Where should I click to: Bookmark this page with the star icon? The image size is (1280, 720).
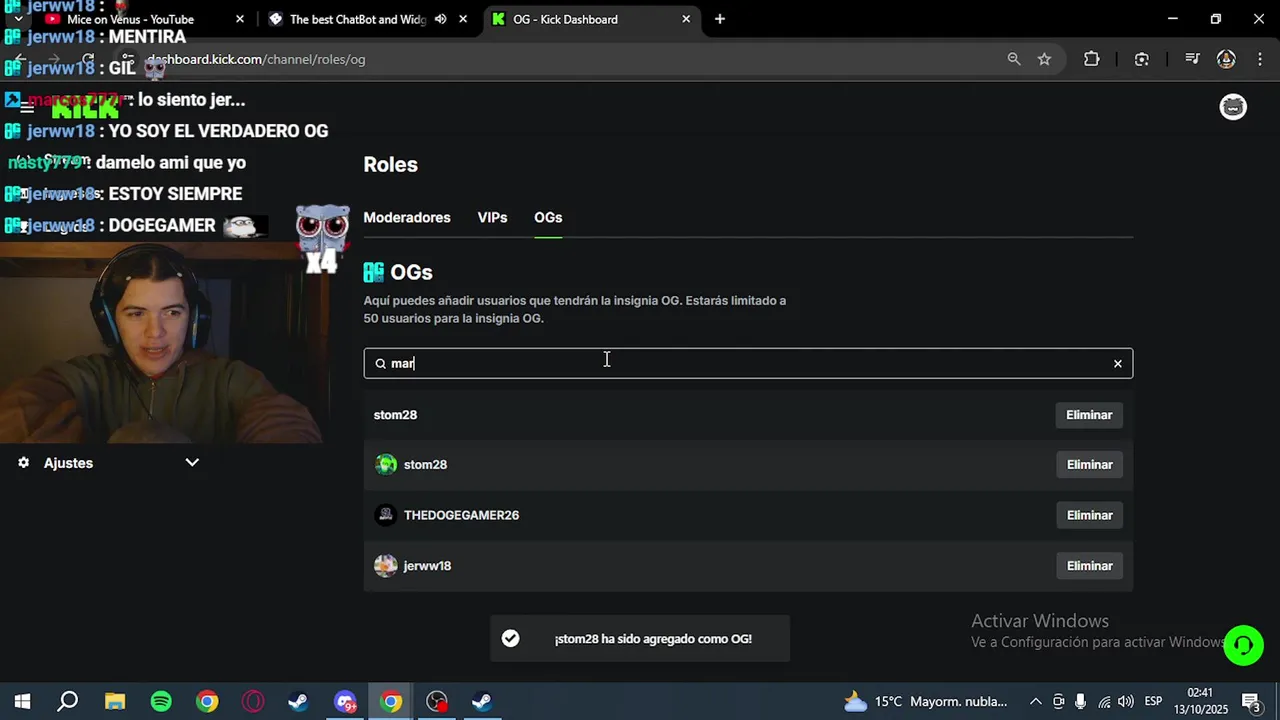point(1044,59)
